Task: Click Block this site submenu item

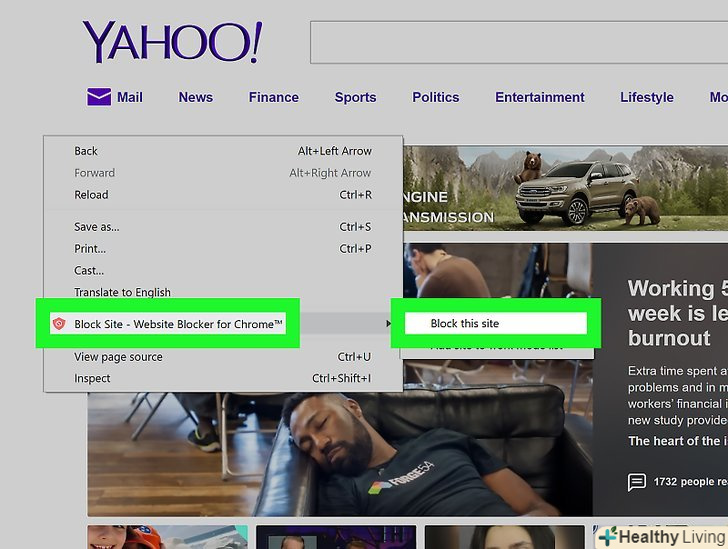Action: 465,324
